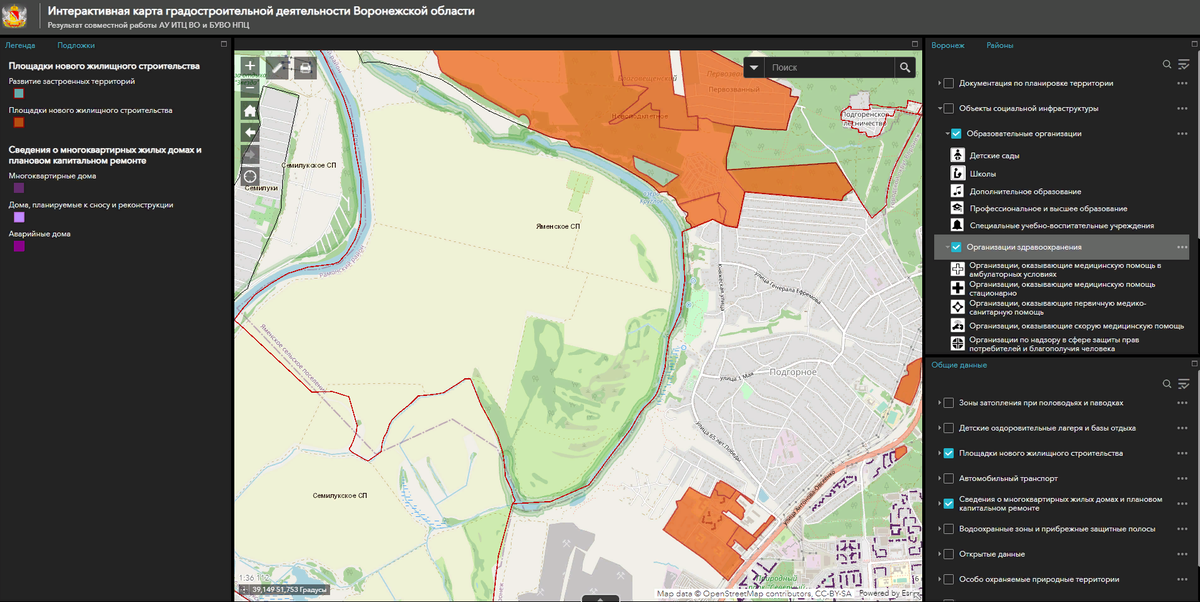This screenshot has height=602, width=1200.
Task: Click the Дополнительное образование music note icon
Action: click(957, 190)
